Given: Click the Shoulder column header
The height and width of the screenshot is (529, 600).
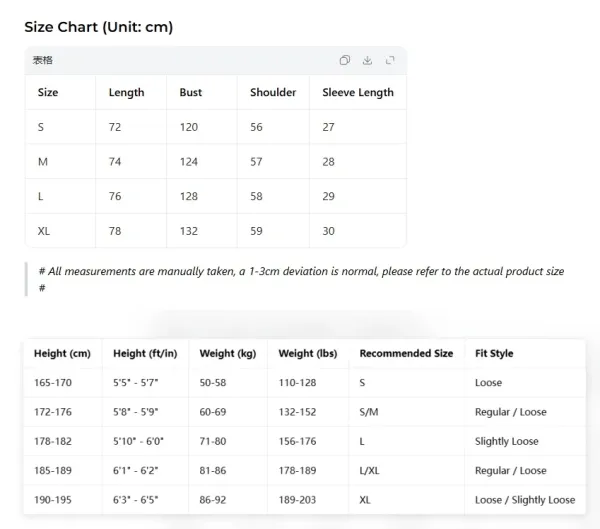Looking at the screenshot, I should point(273,92).
